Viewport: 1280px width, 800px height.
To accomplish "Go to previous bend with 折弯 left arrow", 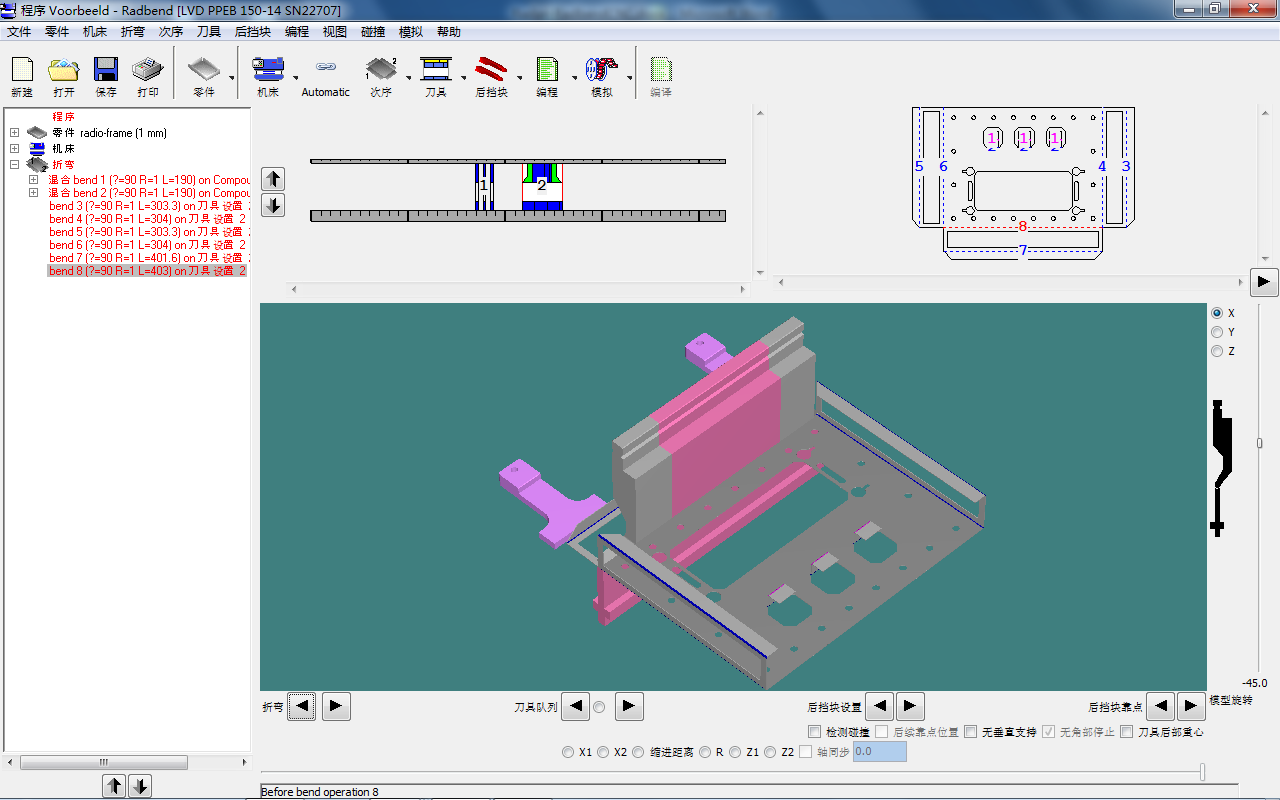I will [303, 706].
